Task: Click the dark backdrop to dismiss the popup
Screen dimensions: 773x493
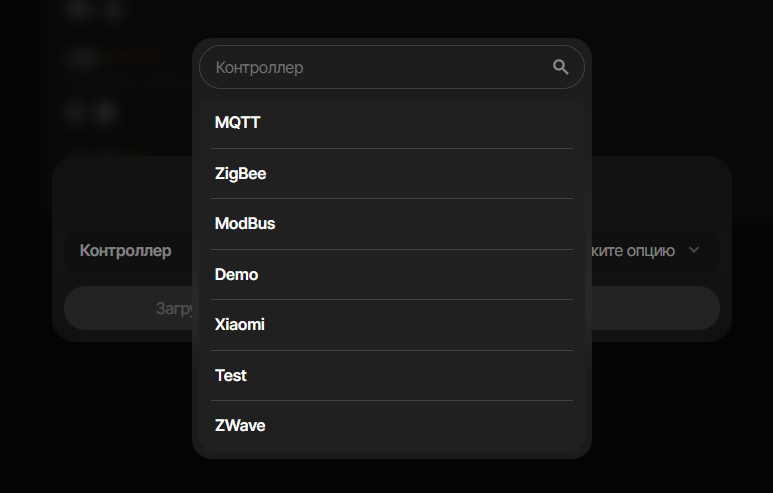Action: [x=680, y=420]
